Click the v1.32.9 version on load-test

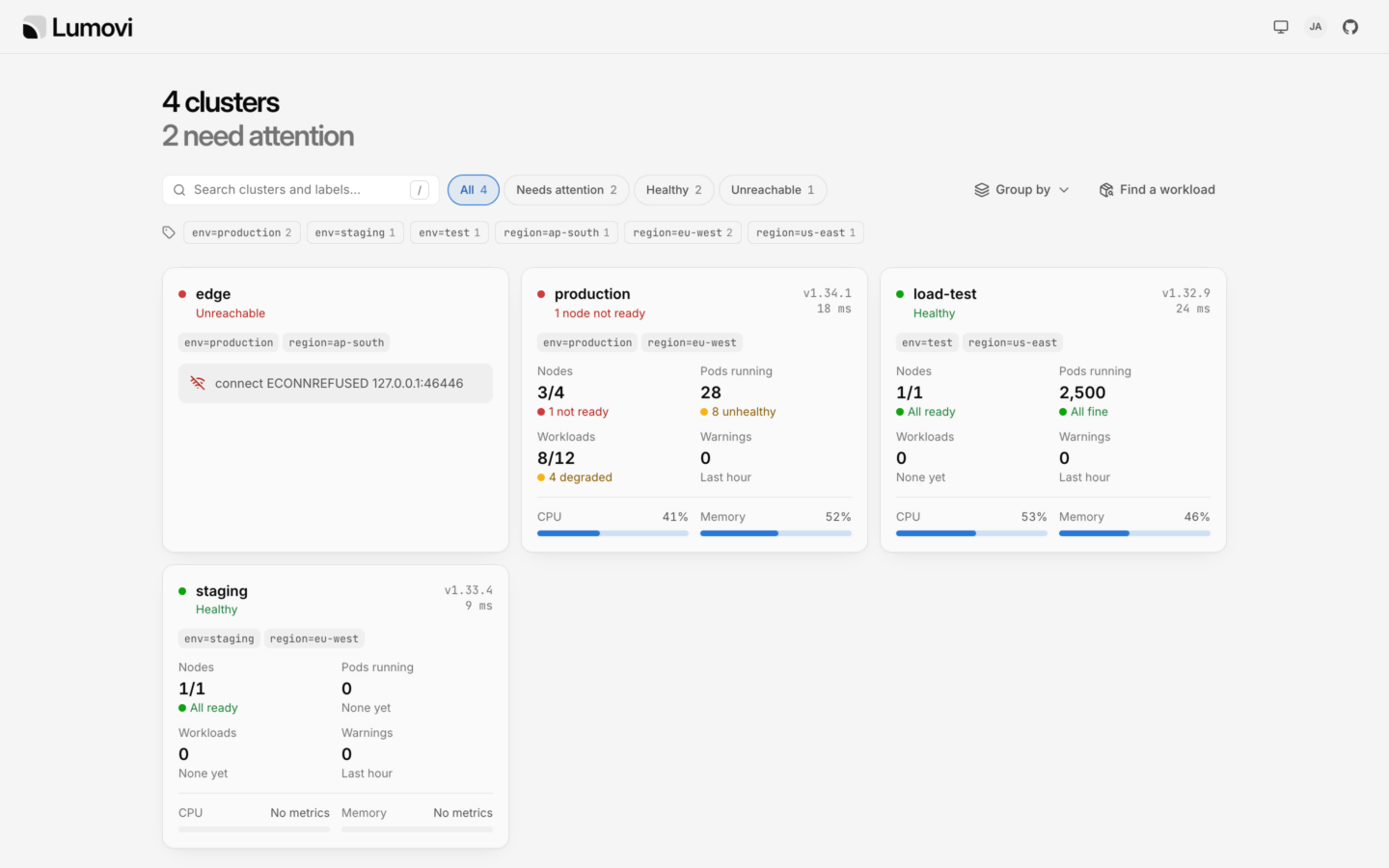[1185, 293]
